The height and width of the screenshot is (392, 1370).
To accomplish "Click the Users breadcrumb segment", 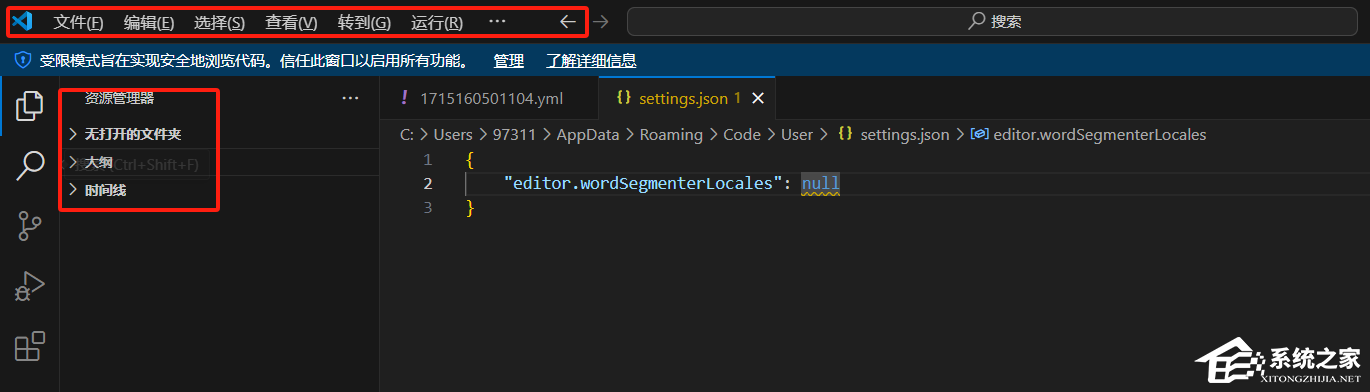I will coord(453,134).
